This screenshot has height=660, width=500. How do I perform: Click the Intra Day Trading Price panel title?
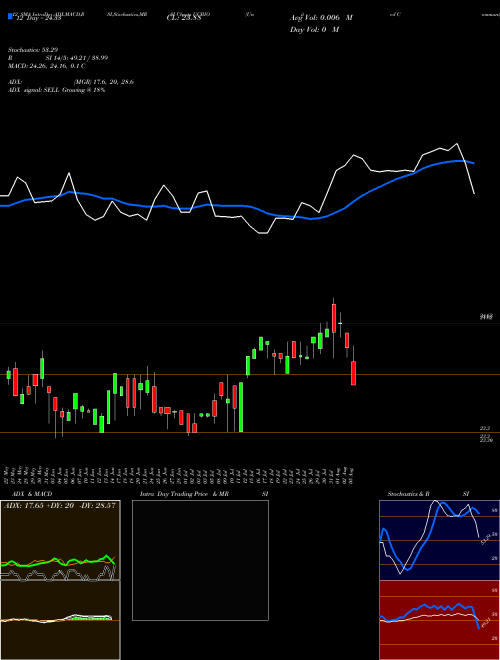coord(203,494)
